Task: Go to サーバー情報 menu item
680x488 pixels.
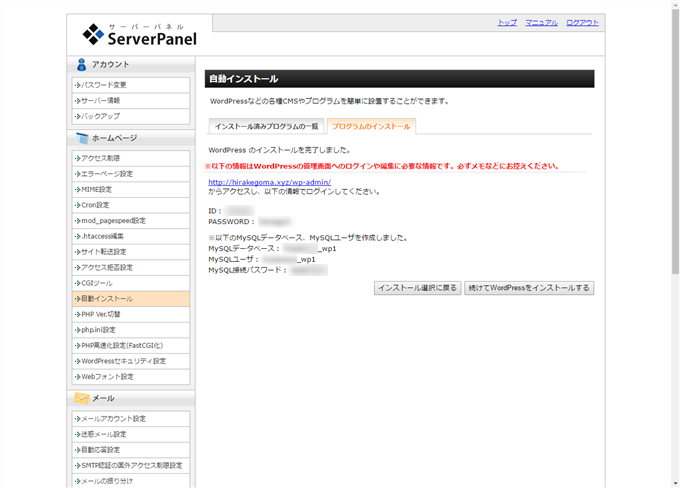Action: click(100, 101)
